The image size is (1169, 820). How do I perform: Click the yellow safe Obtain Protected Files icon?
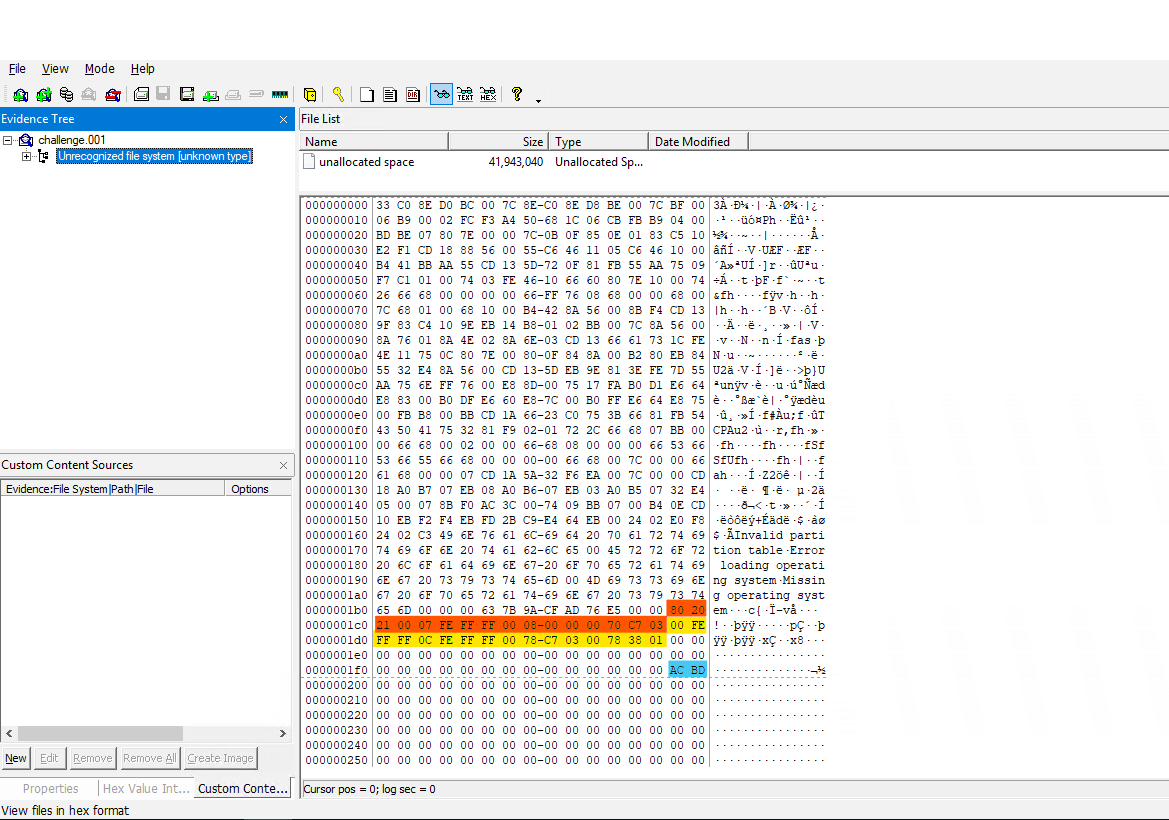pyautogui.click(x=310, y=95)
